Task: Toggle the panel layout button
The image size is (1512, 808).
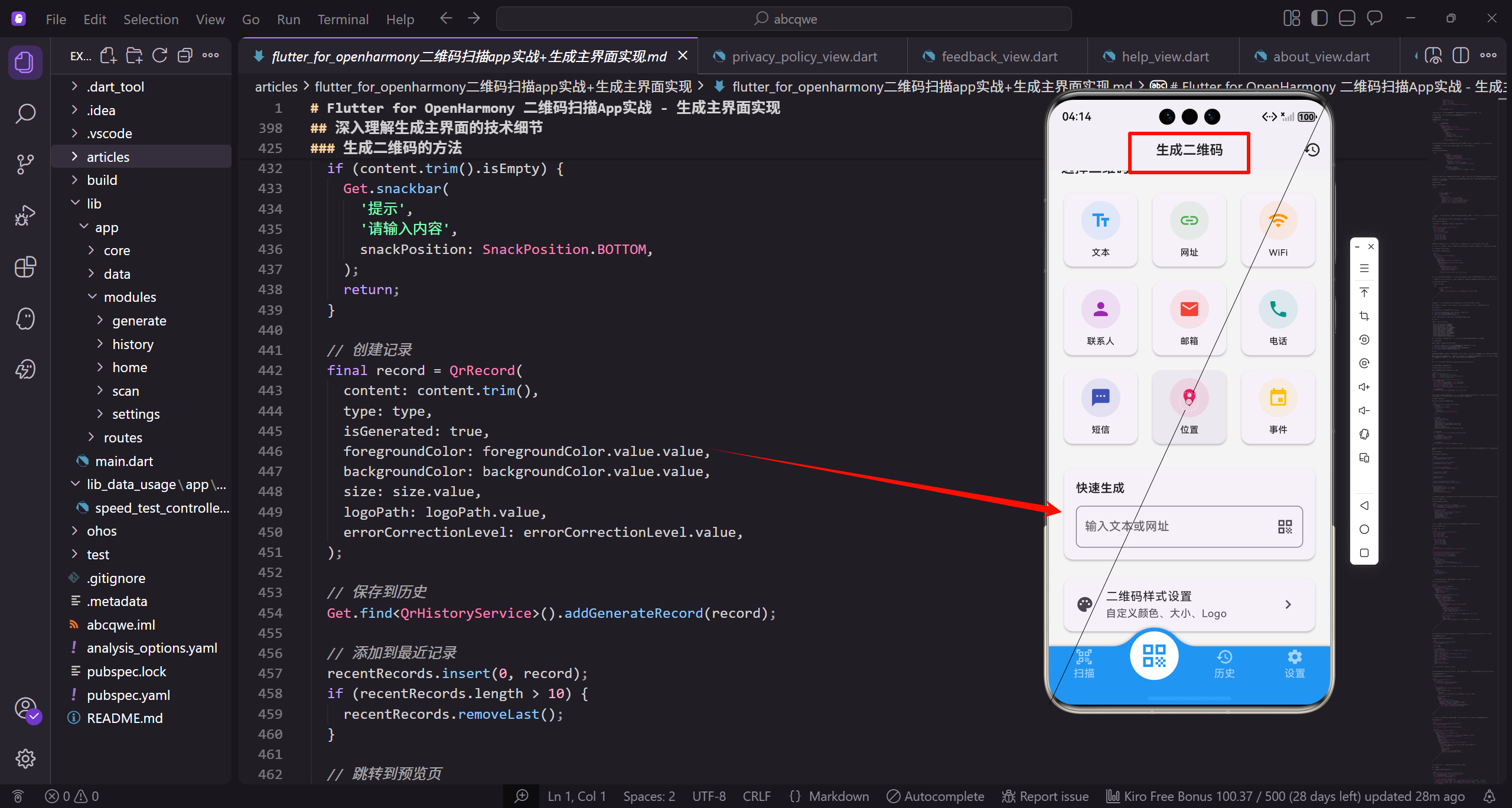Action: coord(1347,18)
